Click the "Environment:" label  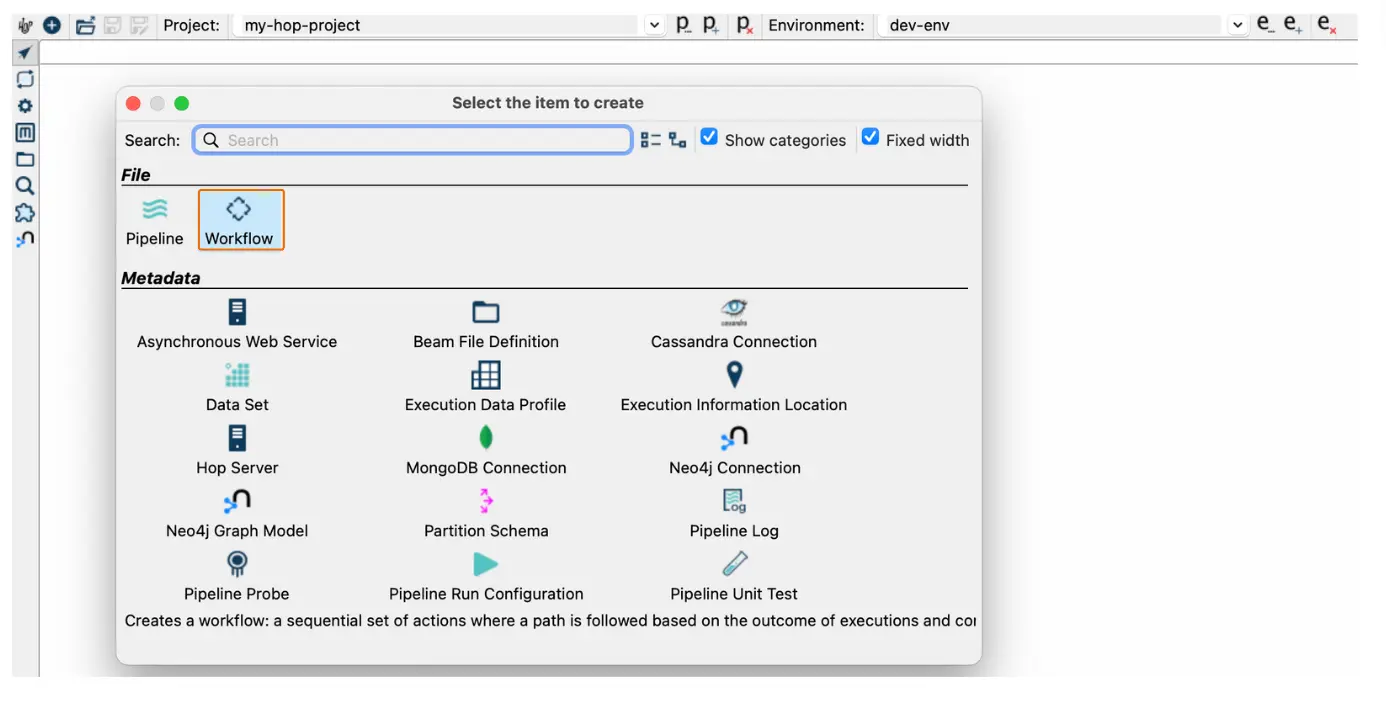point(816,25)
